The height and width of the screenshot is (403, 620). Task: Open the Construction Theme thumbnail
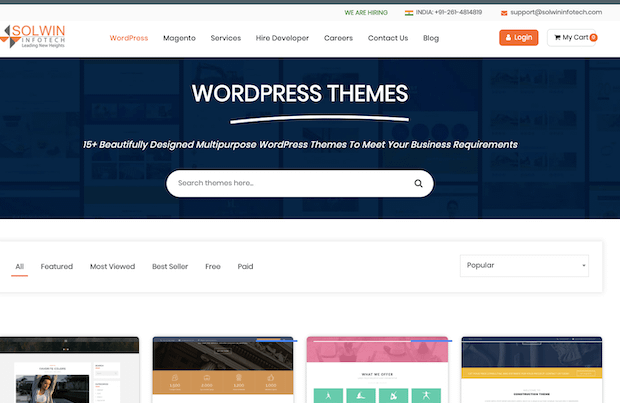point(532,370)
